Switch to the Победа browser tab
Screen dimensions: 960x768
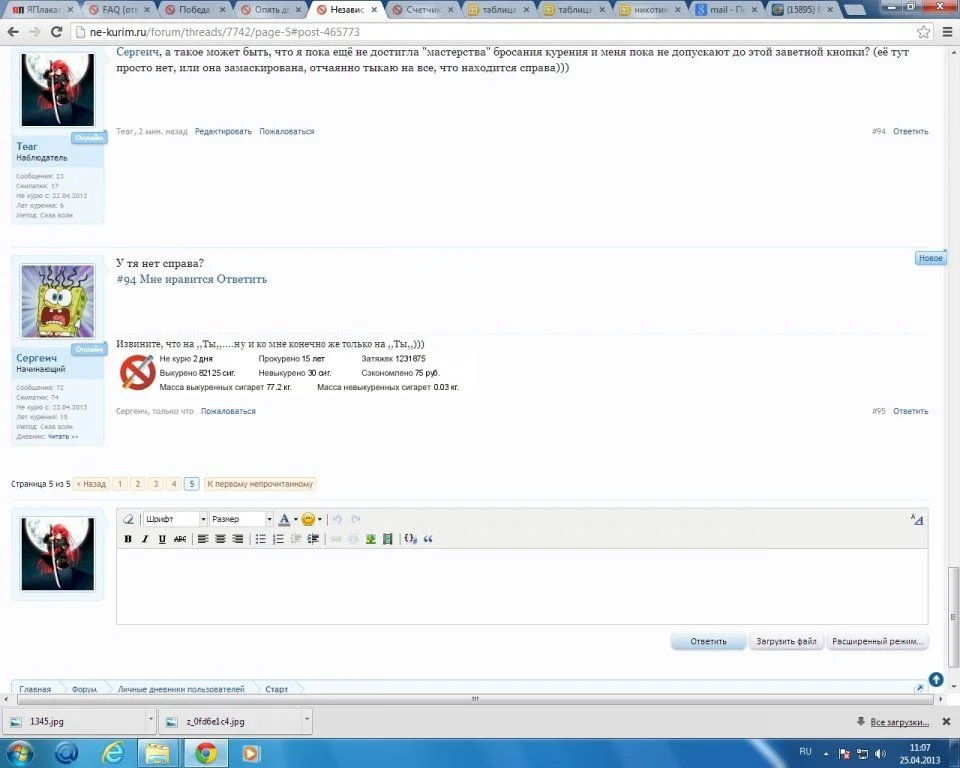click(195, 10)
